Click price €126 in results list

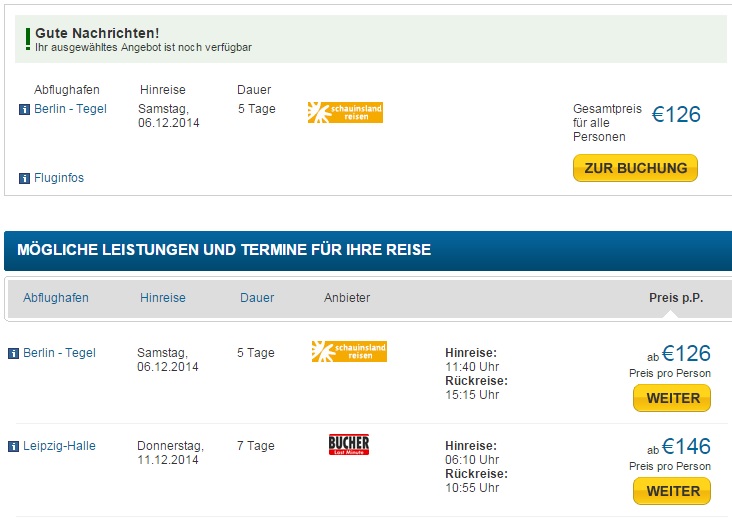coord(686,353)
